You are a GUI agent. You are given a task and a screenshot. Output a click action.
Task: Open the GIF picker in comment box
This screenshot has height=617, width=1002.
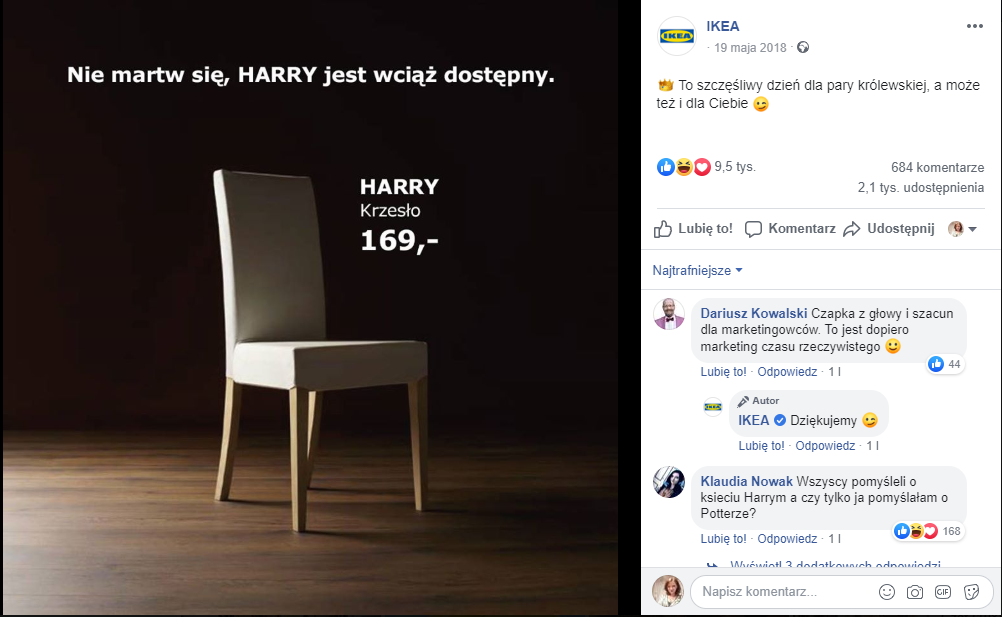(x=942, y=592)
